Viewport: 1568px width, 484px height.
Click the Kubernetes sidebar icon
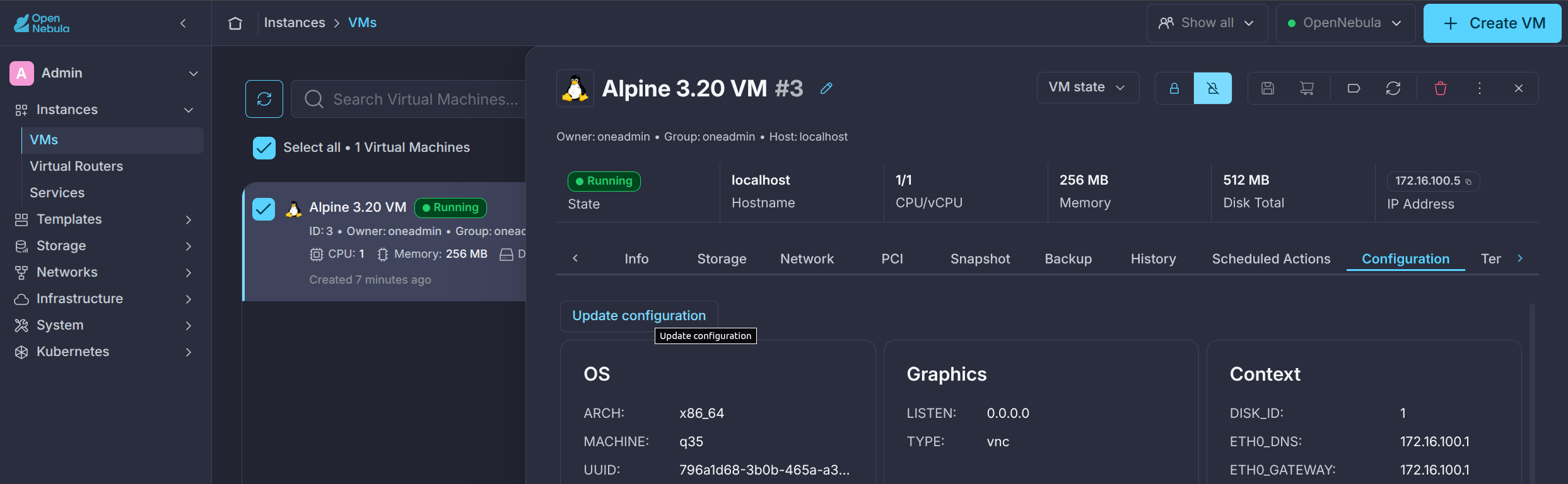(x=21, y=352)
